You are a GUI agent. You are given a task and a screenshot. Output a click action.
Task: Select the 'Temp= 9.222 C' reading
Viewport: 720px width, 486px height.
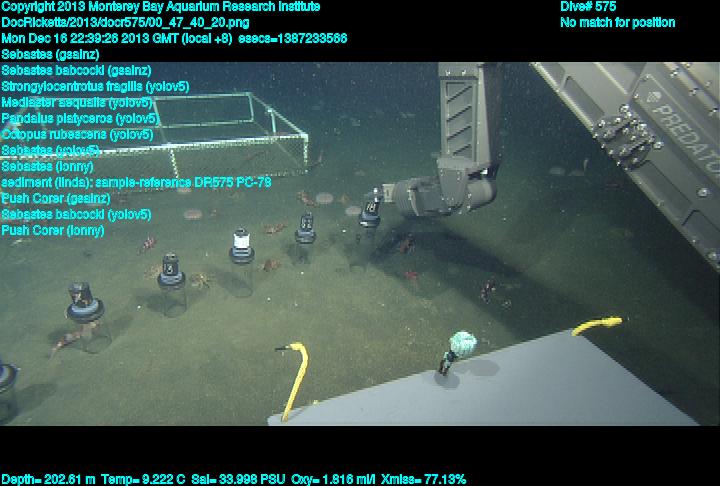coord(143,480)
